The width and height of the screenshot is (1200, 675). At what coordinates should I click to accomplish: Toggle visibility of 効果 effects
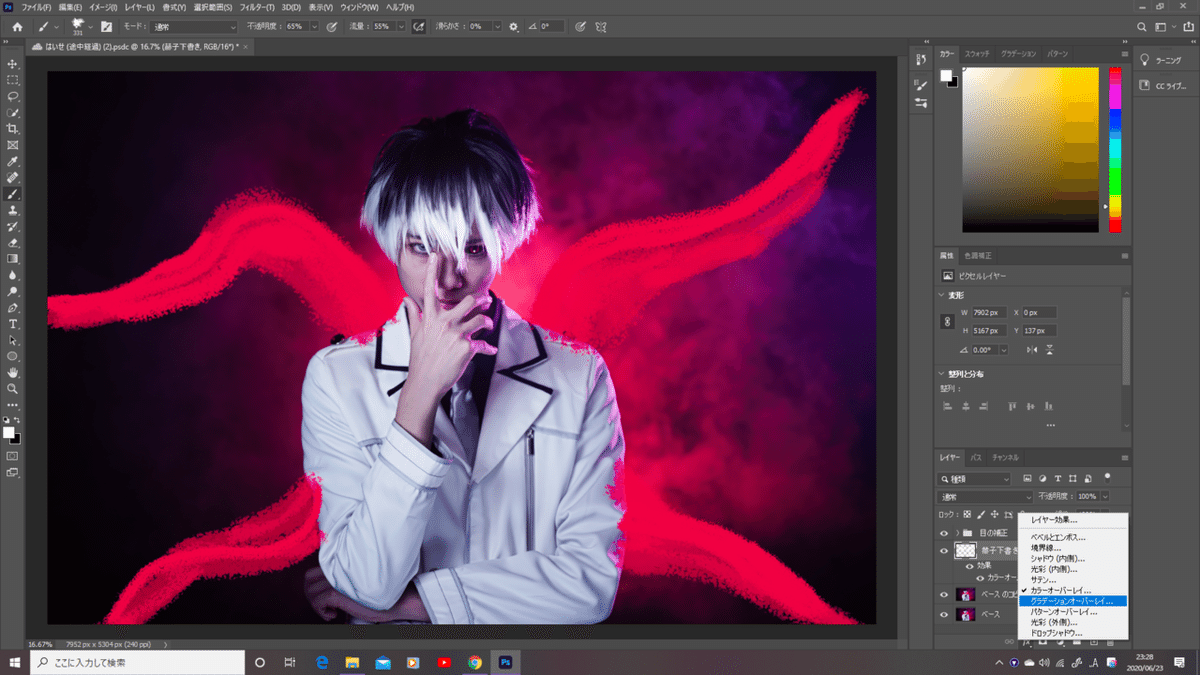[969, 565]
